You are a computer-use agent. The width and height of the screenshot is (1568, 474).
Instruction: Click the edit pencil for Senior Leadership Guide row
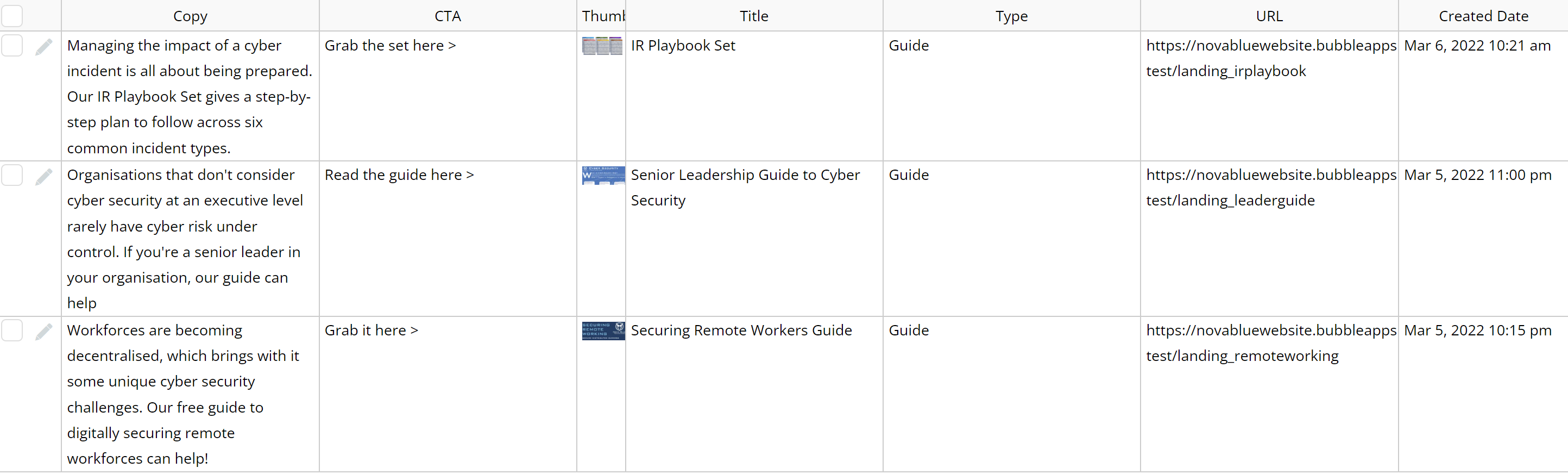coord(43,177)
